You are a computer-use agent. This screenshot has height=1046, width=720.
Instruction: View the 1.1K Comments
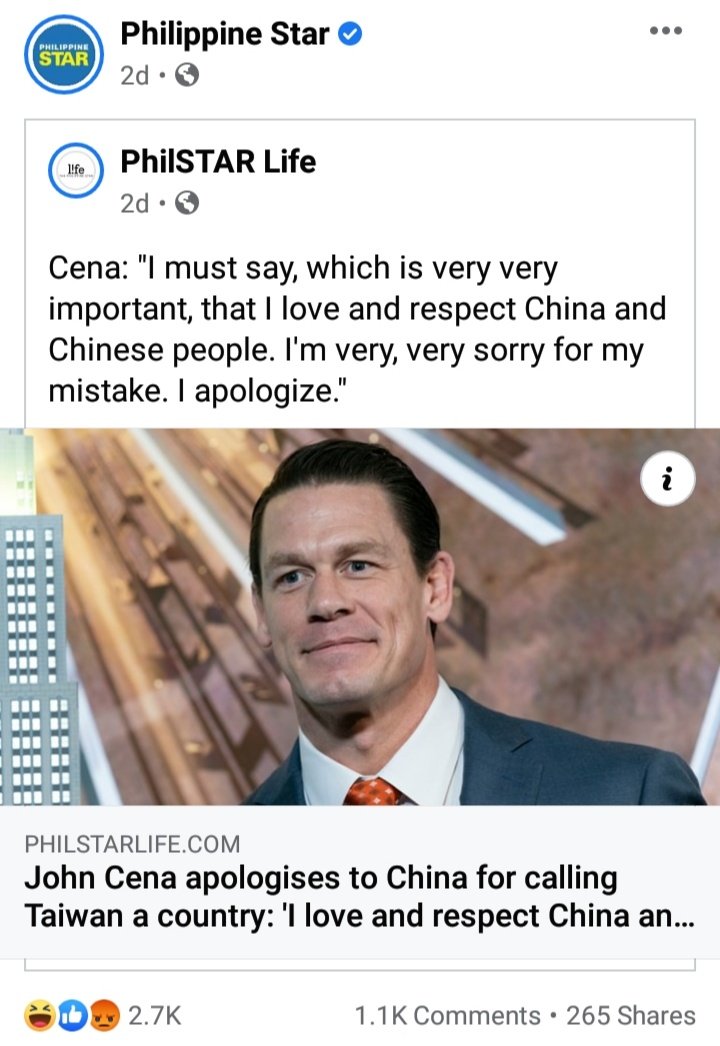tap(447, 1015)
